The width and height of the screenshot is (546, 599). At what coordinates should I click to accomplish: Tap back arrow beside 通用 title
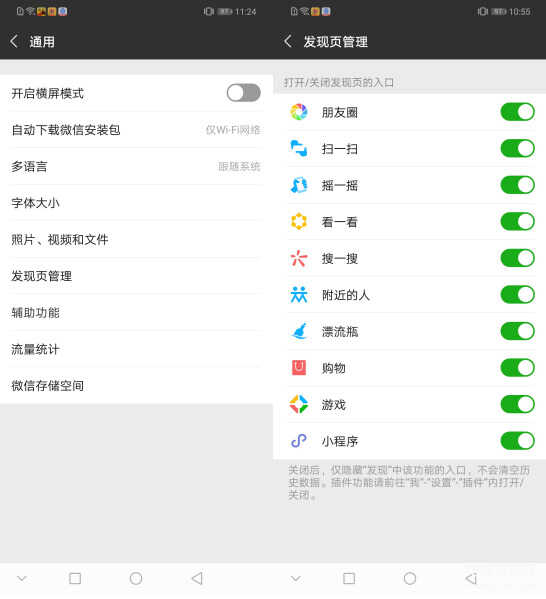[x=14, y=41]
